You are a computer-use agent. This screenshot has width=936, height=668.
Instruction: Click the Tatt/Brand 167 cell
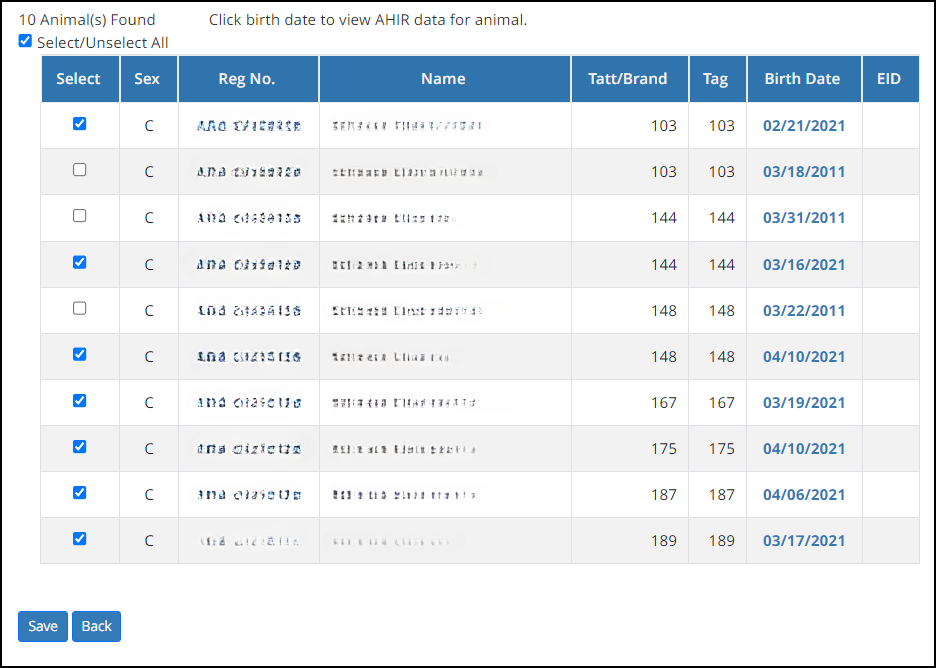pyautogui.click(x=630, y=403)
